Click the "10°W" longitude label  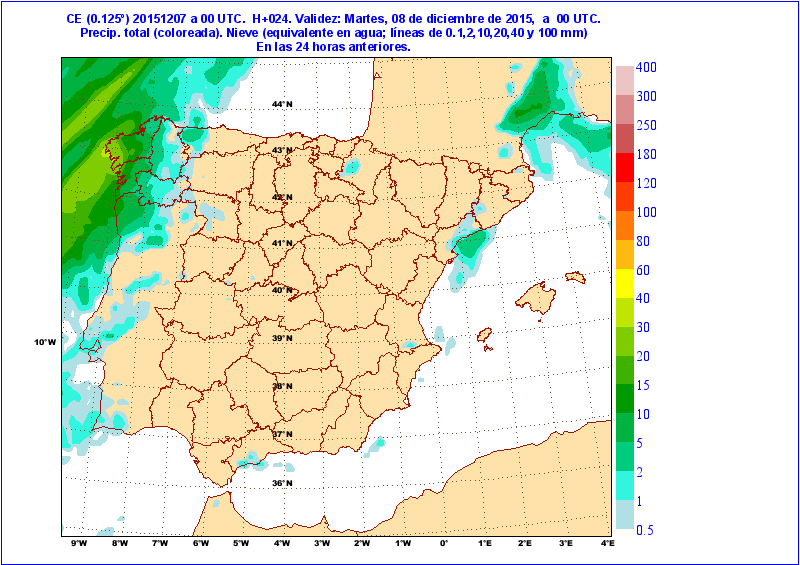click(45, 342)
